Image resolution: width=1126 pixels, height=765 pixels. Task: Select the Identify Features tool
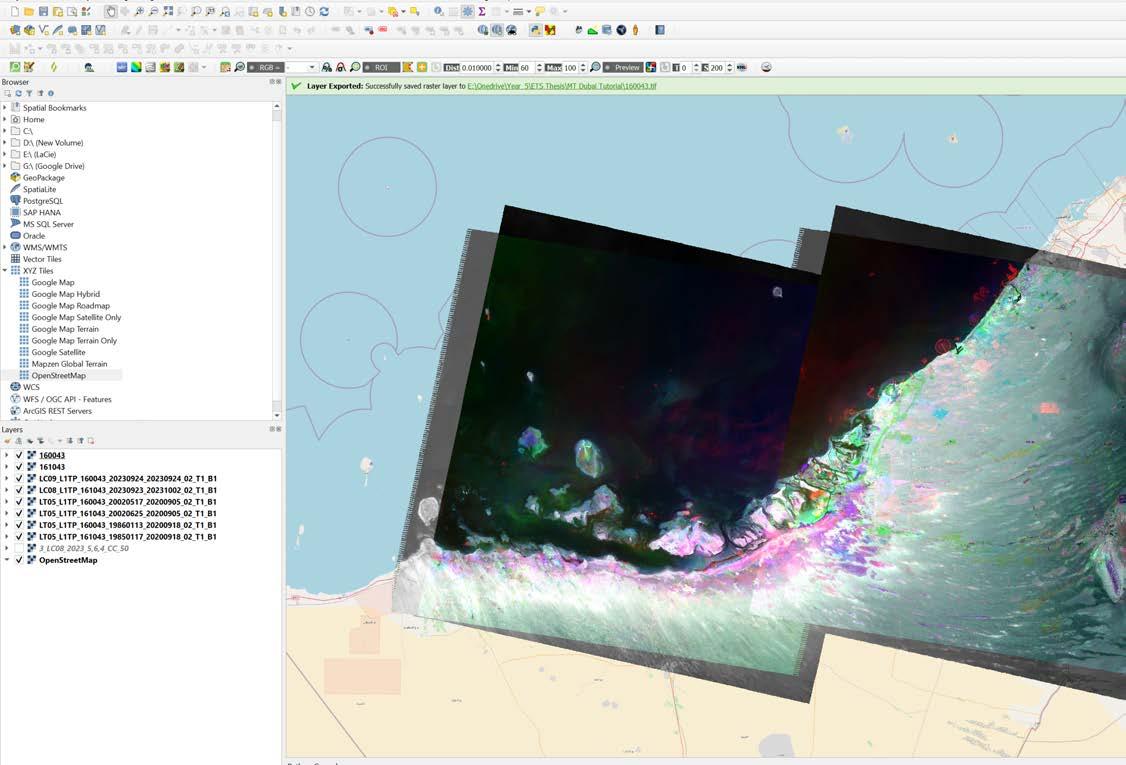tap(439, 11)
